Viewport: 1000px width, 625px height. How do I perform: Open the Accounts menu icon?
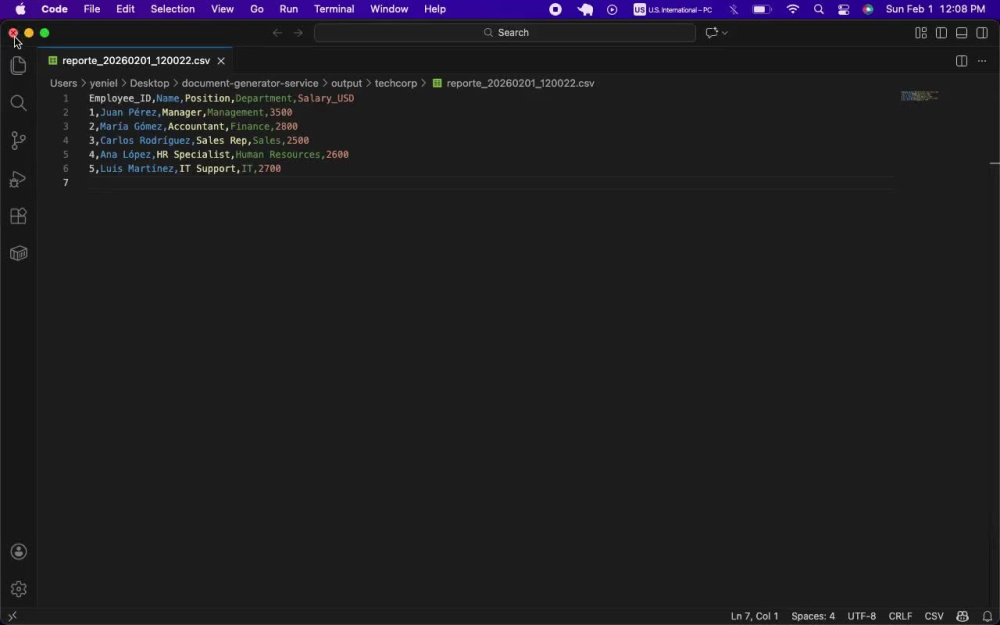pos(18,552)
